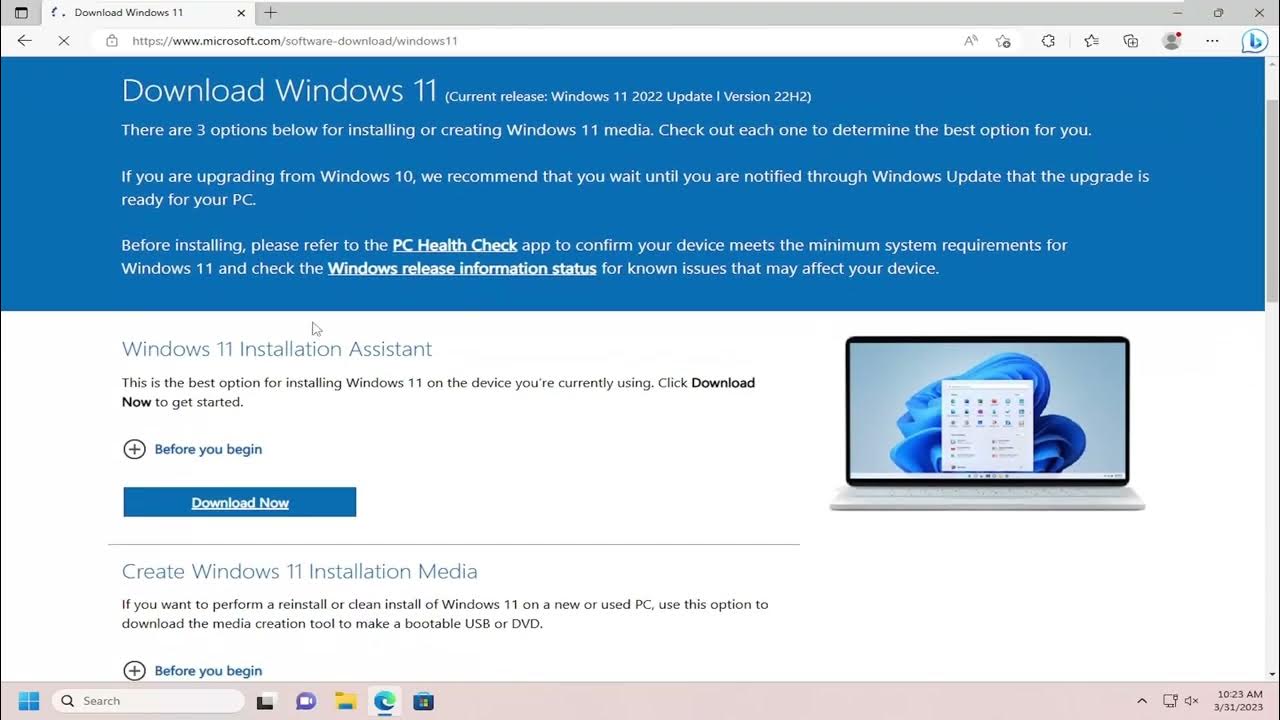Image resolution: width=1280 pixels, height=720 pixels.
Task: Show hidden system tray icons
Action: pyautogui.click(x=1142, y=701)
